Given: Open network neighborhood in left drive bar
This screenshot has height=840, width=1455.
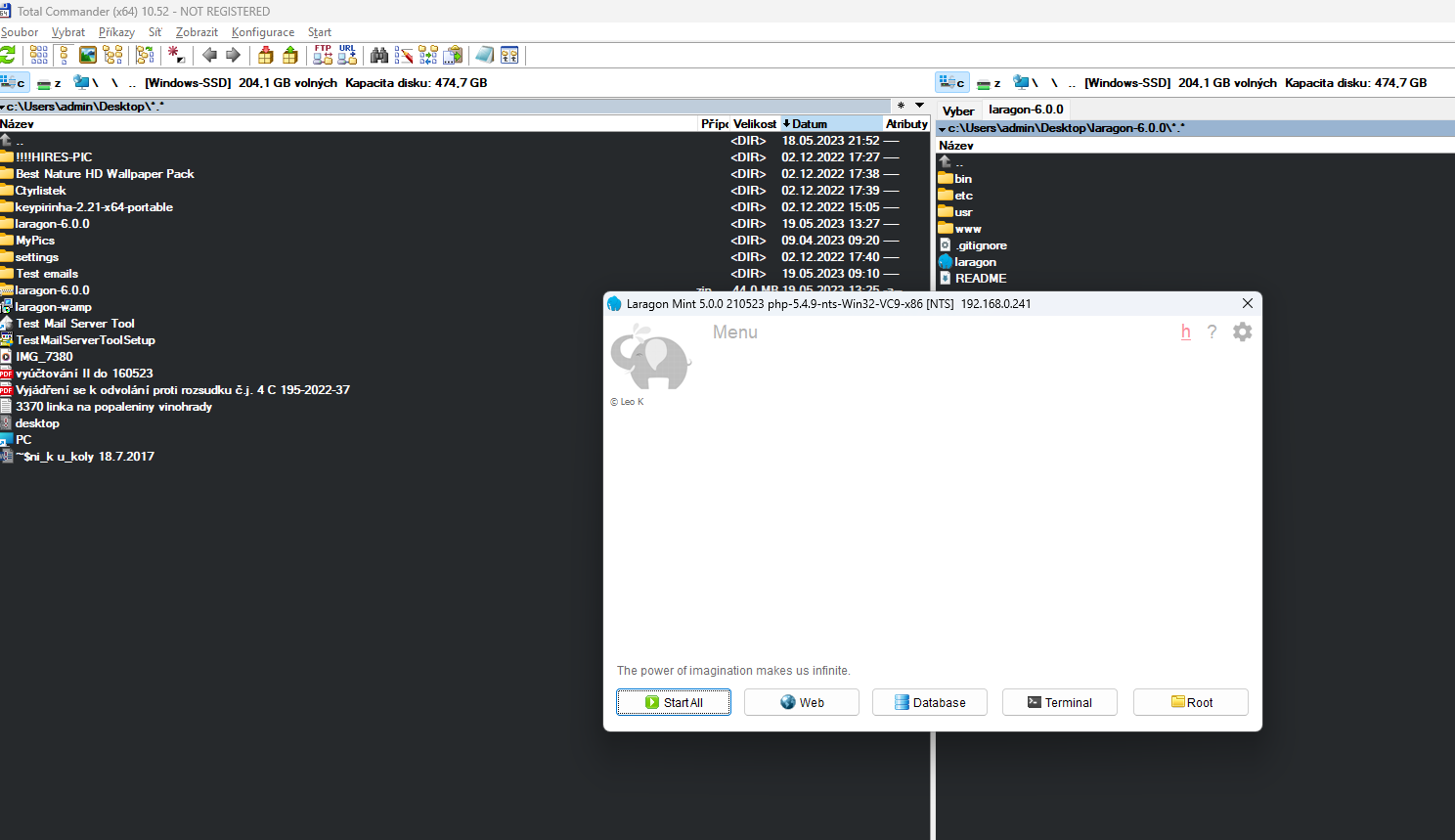Looking at the screenshot, I should point(86,83).
